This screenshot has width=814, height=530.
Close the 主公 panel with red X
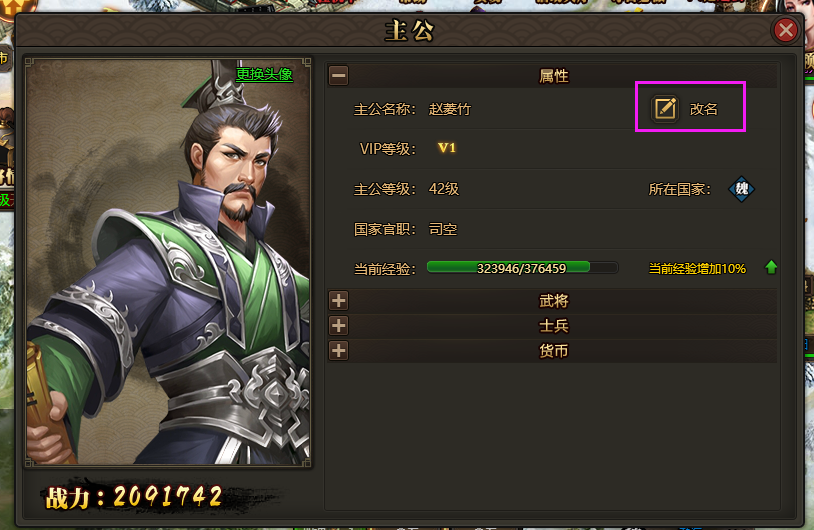point(785,30)
